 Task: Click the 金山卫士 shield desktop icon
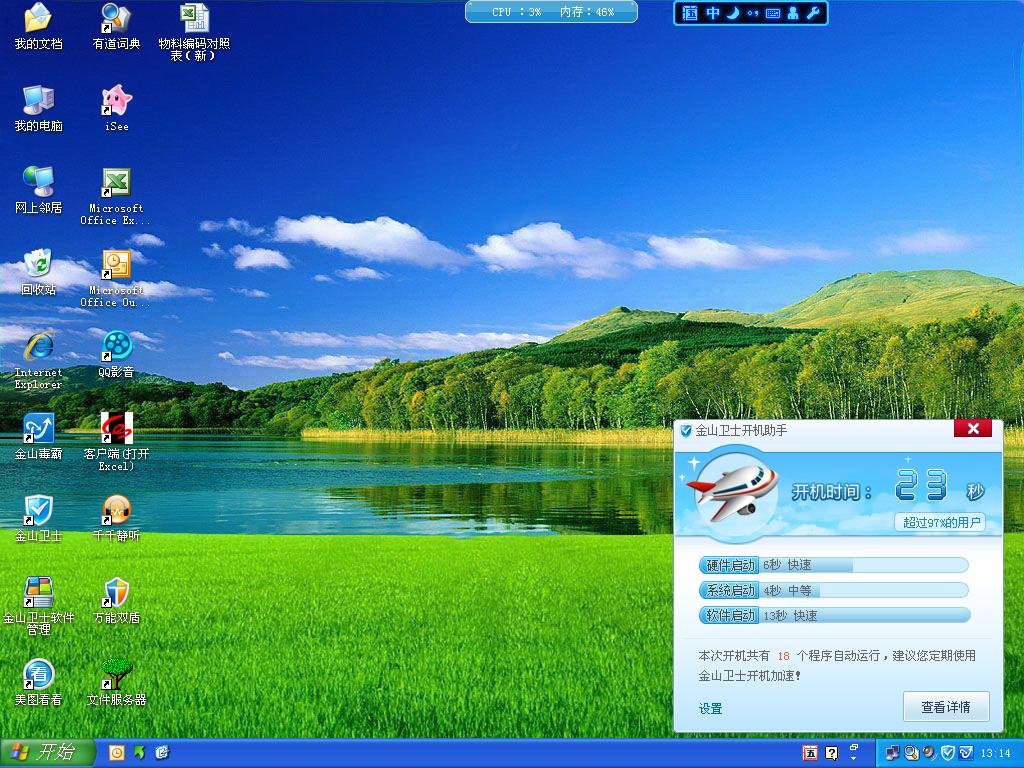click(38, 510)
